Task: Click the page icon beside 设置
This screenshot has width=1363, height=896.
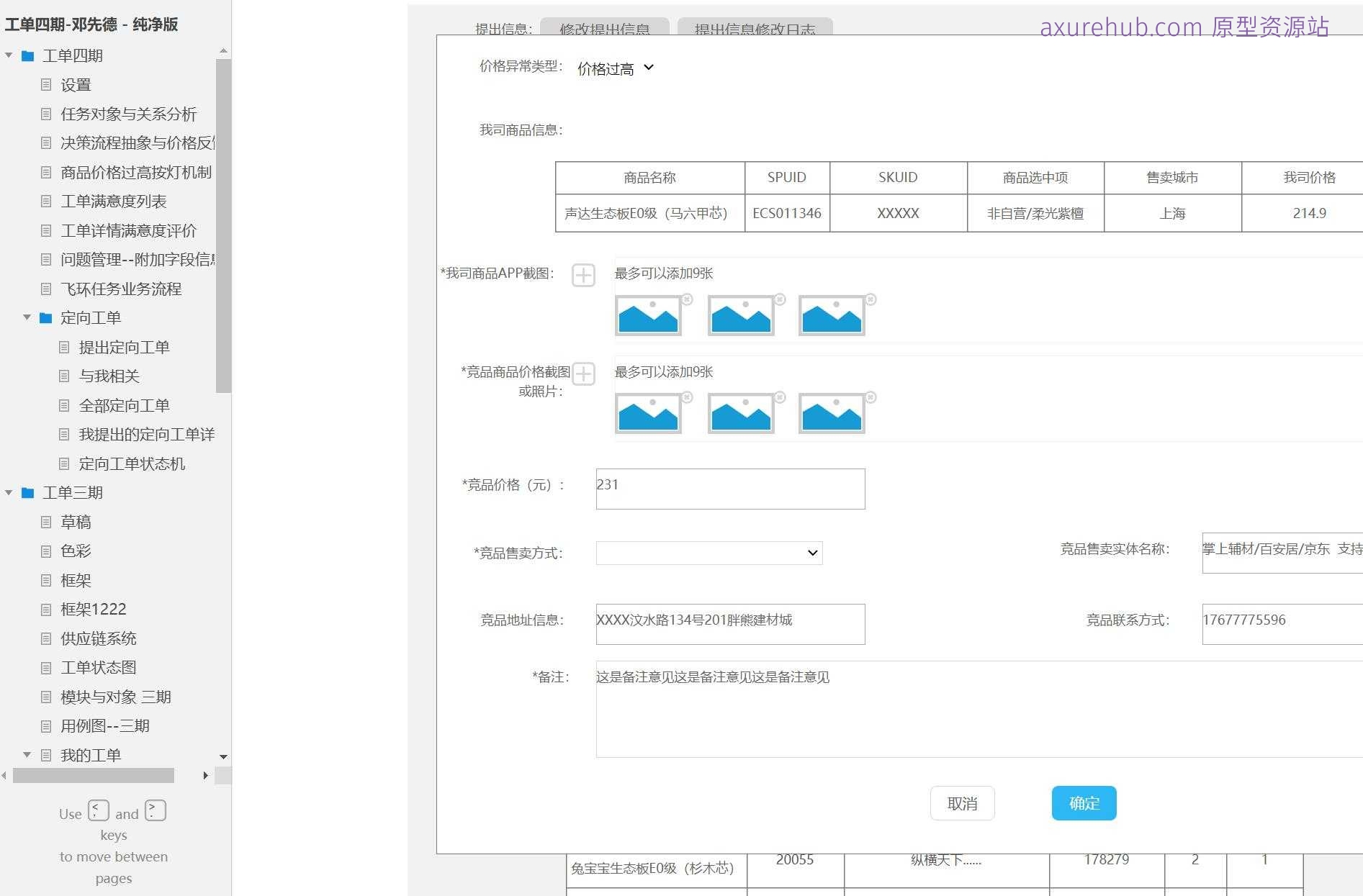Action: [45, 85]
